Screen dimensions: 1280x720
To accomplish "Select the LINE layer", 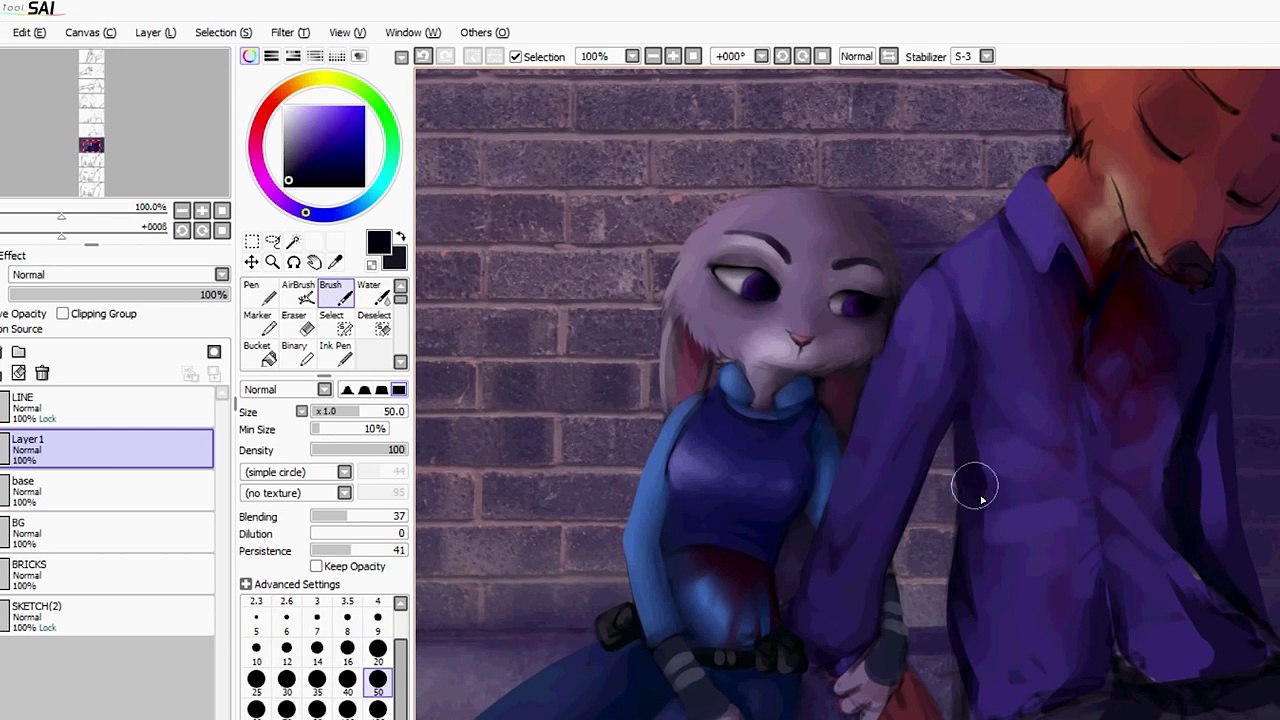I will [107, 408].
